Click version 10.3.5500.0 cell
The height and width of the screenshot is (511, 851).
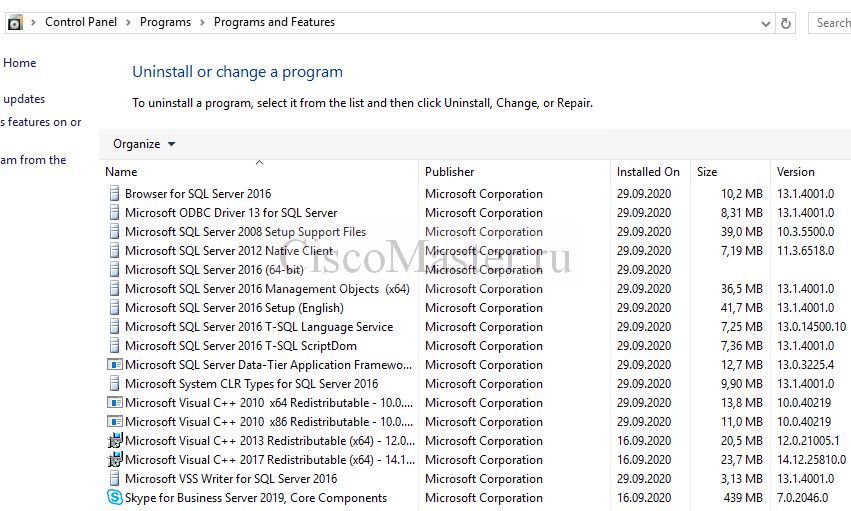(805, 232)
